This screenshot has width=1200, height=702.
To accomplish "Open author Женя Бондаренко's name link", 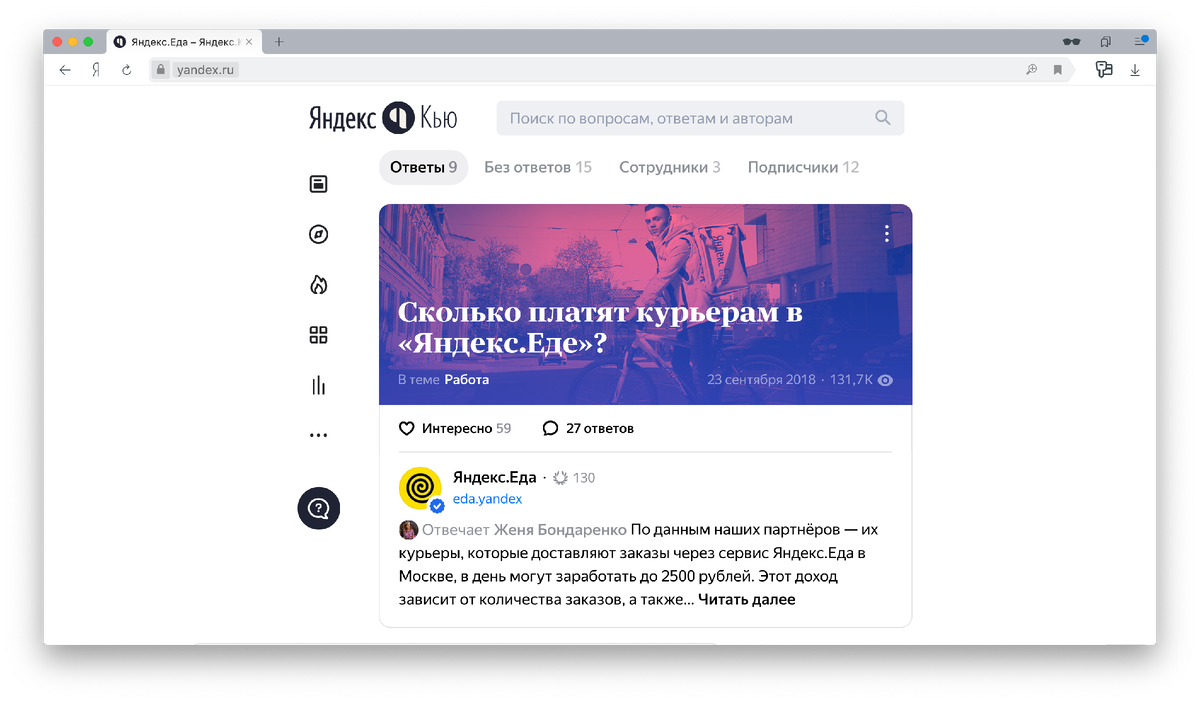I will [x=560, y=530].
